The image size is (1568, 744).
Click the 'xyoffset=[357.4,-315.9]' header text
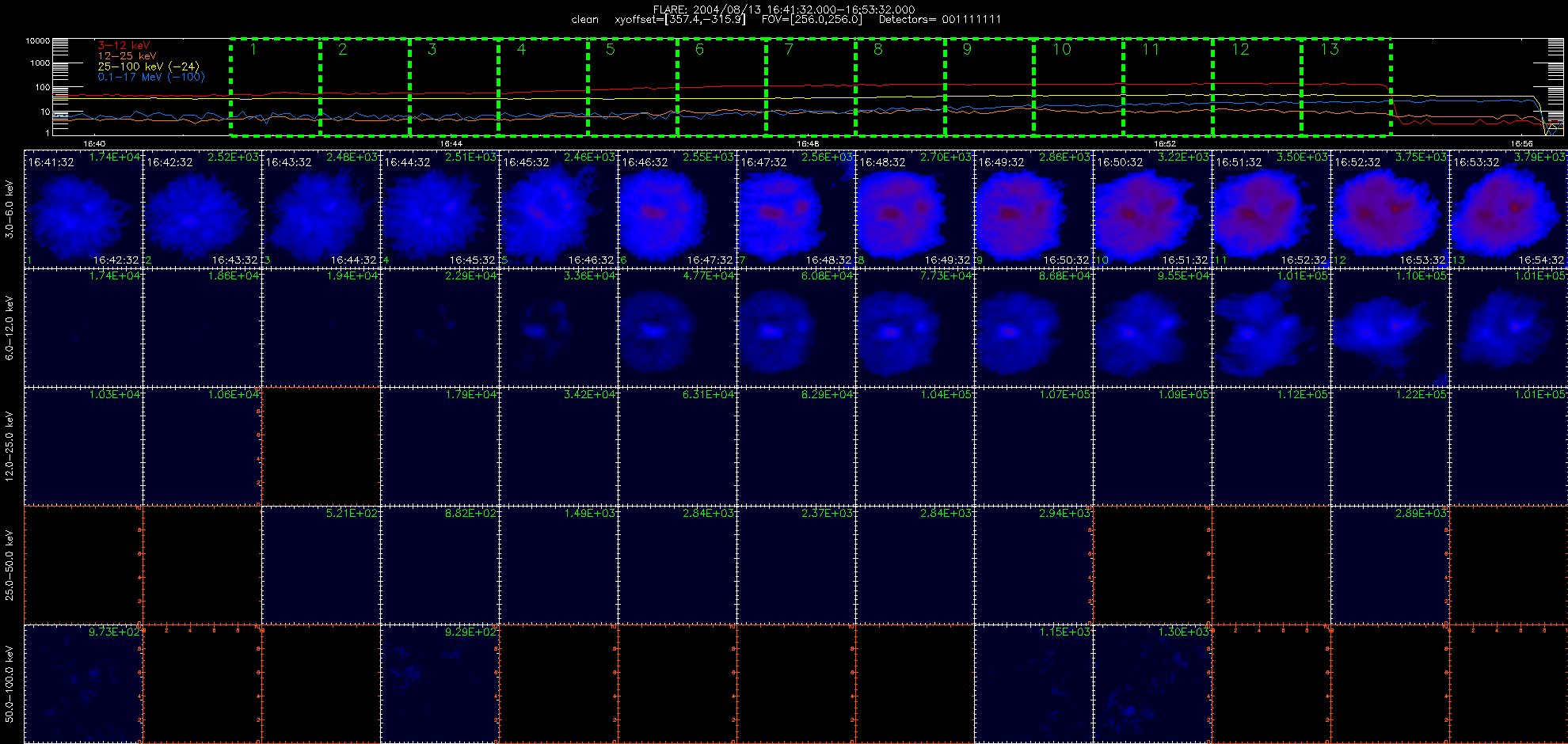pos(679,19)
